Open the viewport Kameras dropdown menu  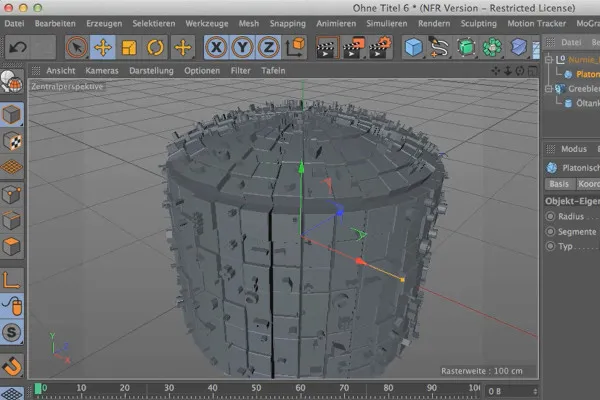point(101,71)
